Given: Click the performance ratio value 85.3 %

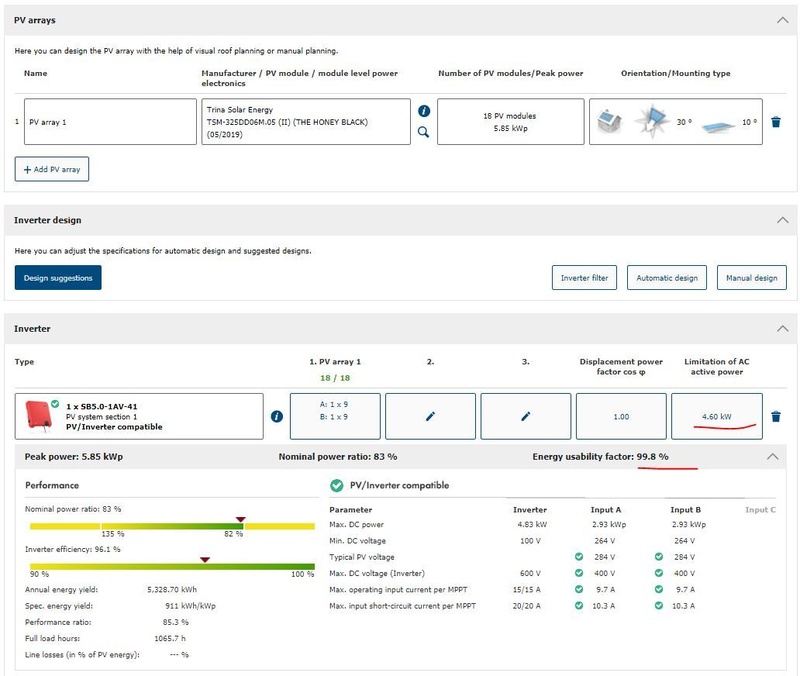Looking at the screenshot, I should click(x=176, y=622).
